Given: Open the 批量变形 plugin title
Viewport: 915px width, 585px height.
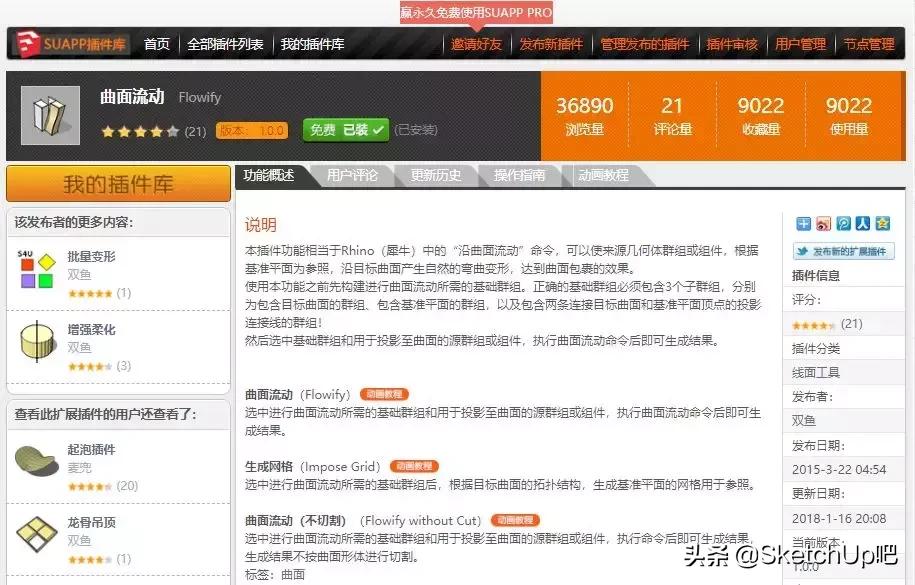Looking at the screenshot, I should [x=92, y=256].
